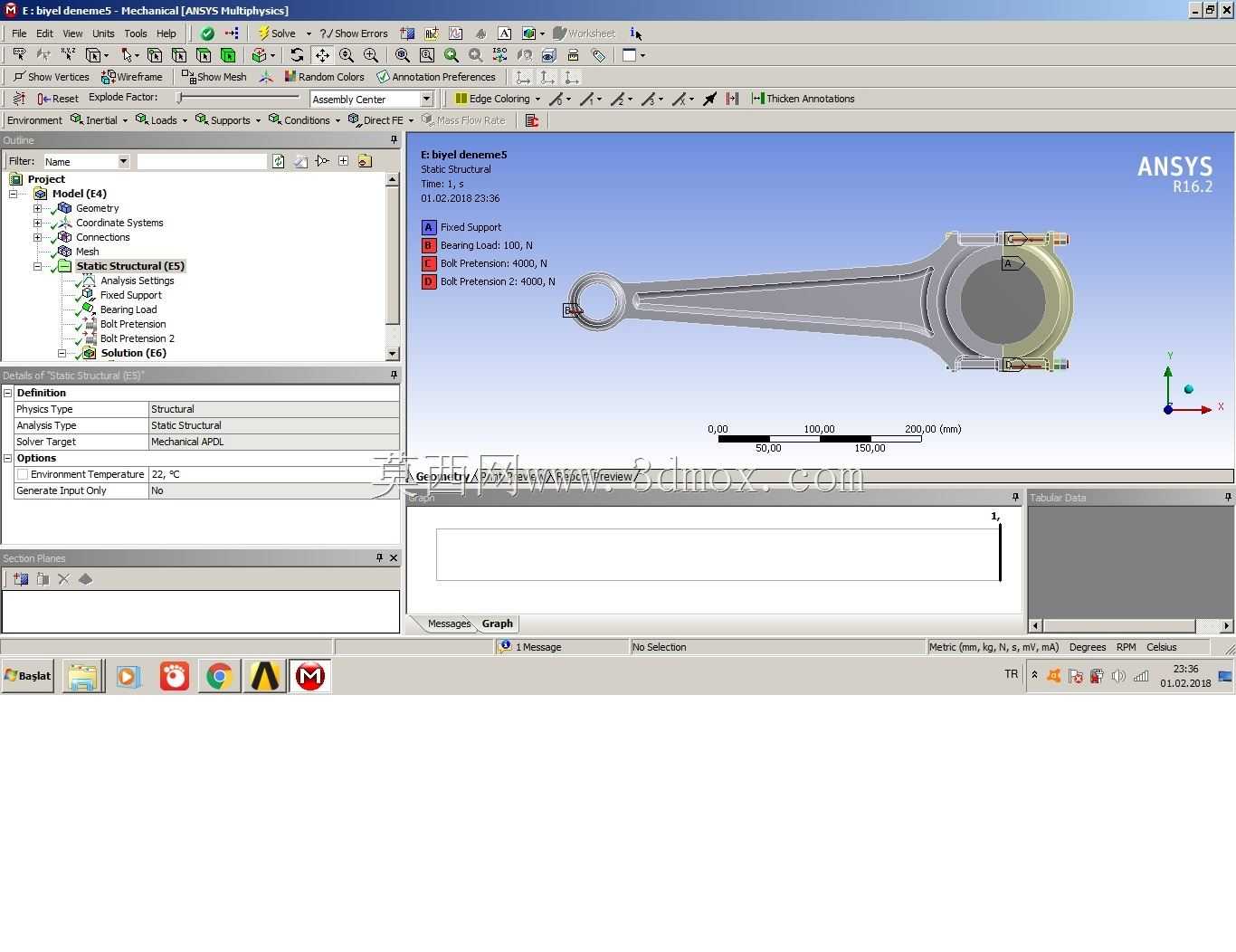Image resolution: width=1236 pixels, height=952 pixels.
Task: Click the Tags icon in the toolbar
Action: click(x=598, y=55)
